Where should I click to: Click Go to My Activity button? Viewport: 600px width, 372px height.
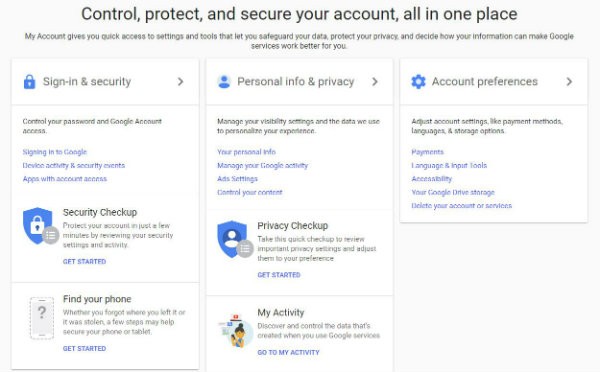click(x=288, y=352)
